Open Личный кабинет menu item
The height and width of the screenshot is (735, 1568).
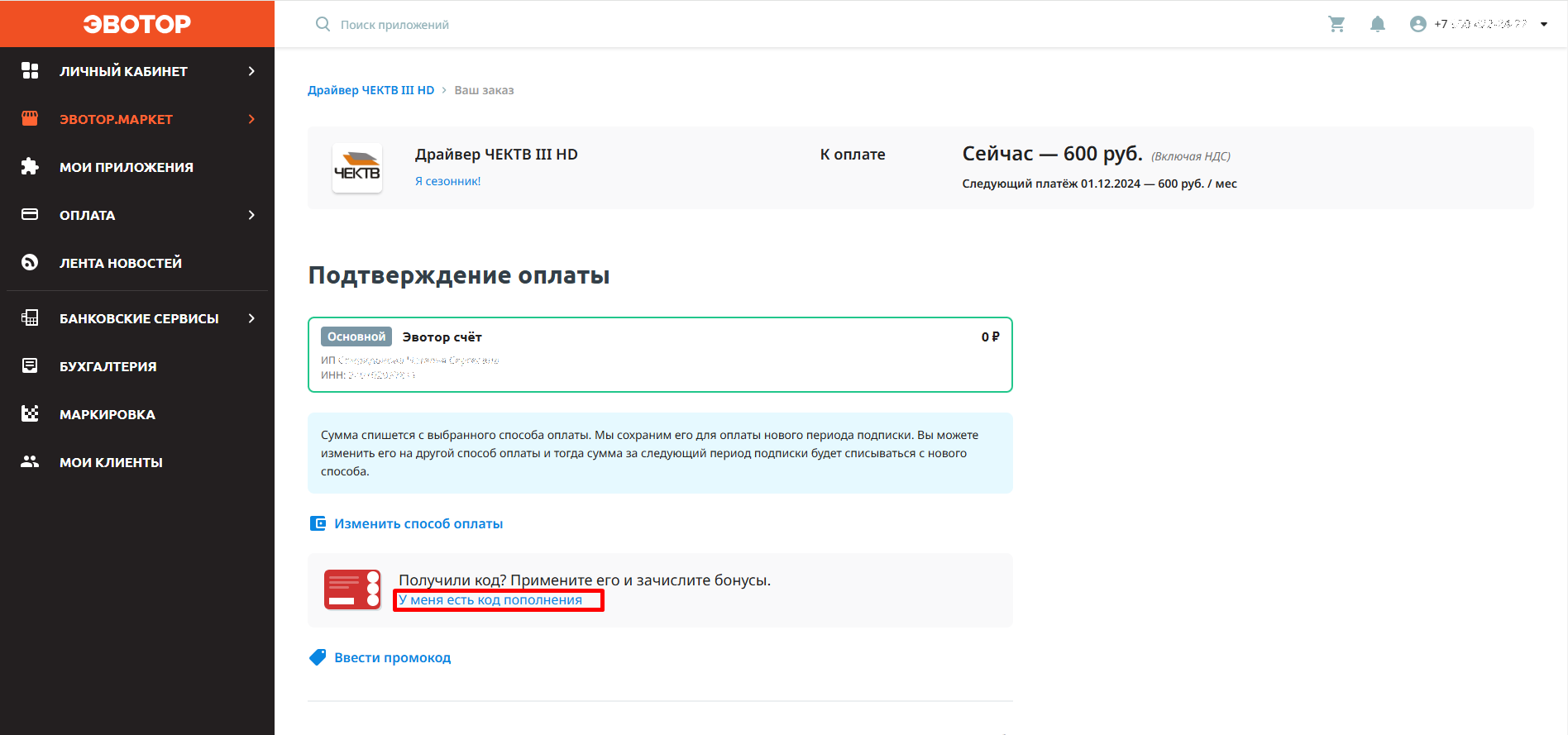coord(137,71)
